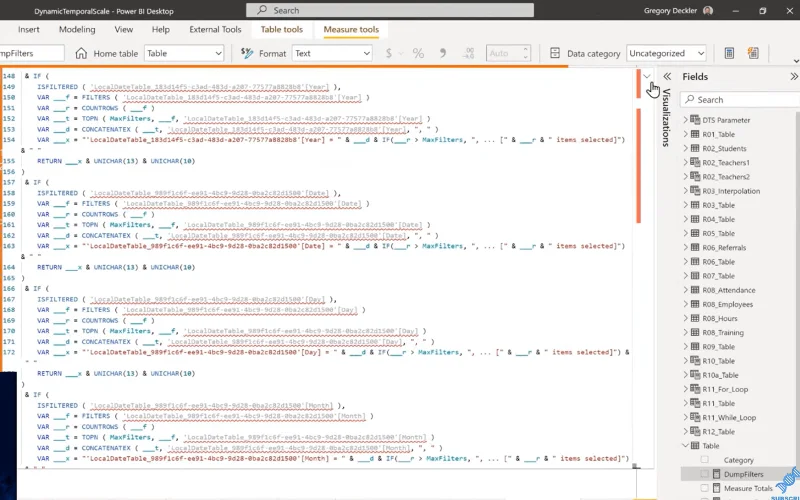The width and height of the screenshot is (800, 500).
Task: Click the DTS Parameter table icon
Action: pyautogui.click(x=695, y=120)
